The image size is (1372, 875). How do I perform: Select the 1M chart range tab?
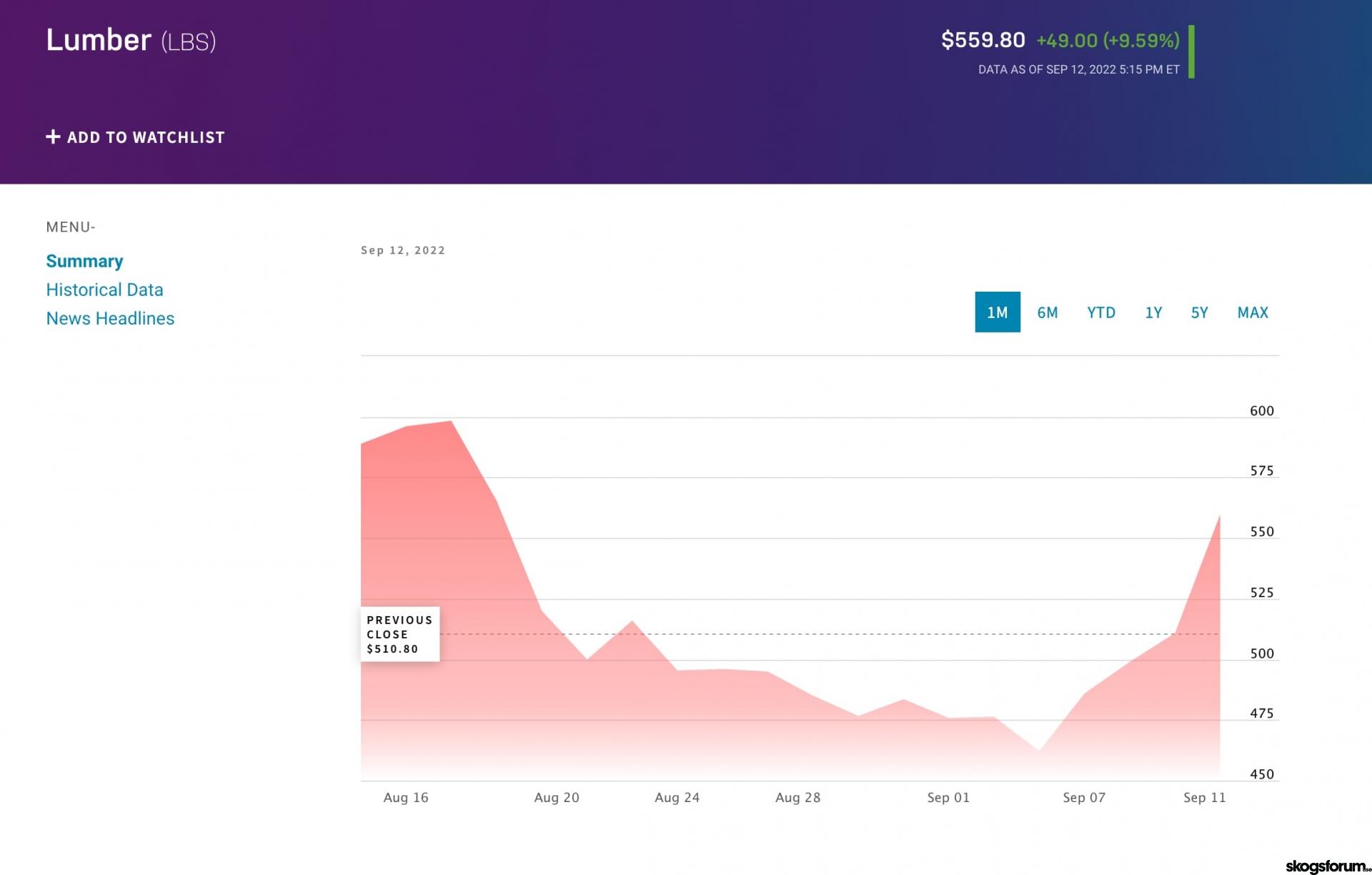(x=998, y=312)
